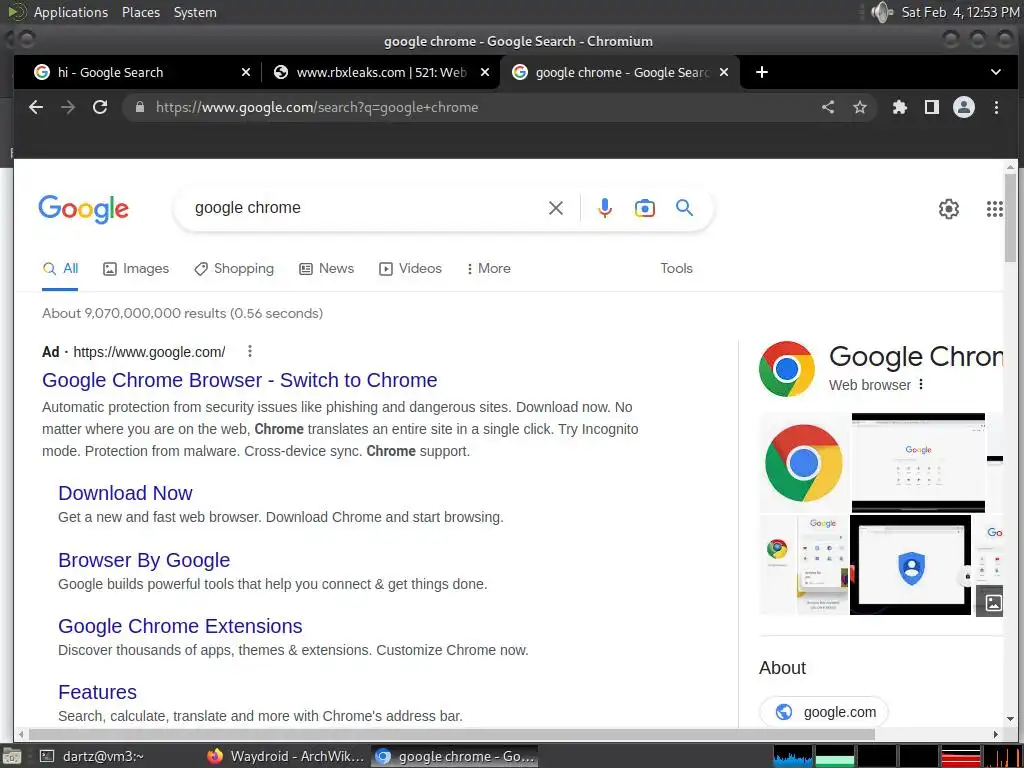Viewport: 1024px width, 768px height.
Task: Switch to Videos results
Action: 410,268
